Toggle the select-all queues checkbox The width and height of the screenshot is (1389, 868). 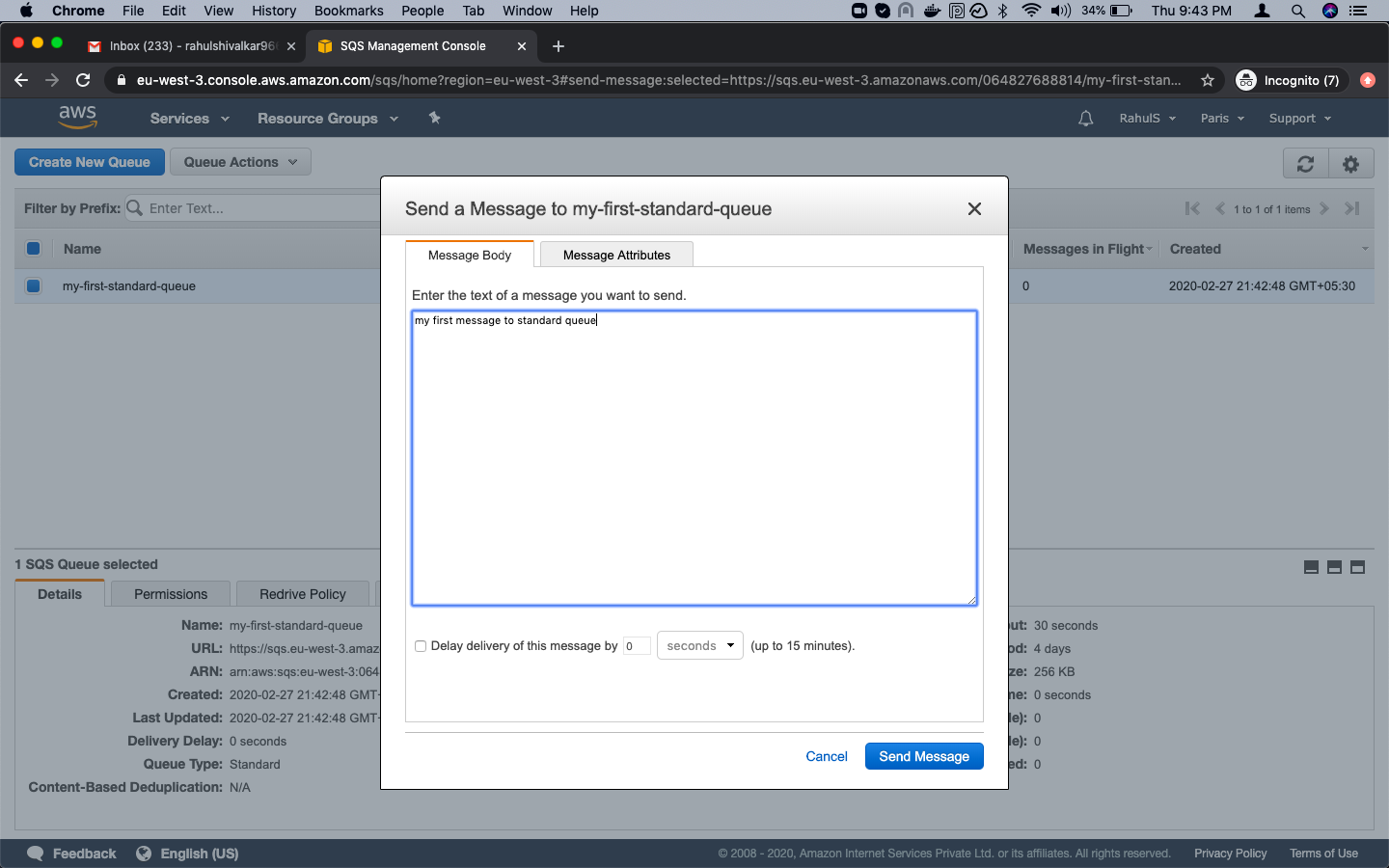pos(34,248)
